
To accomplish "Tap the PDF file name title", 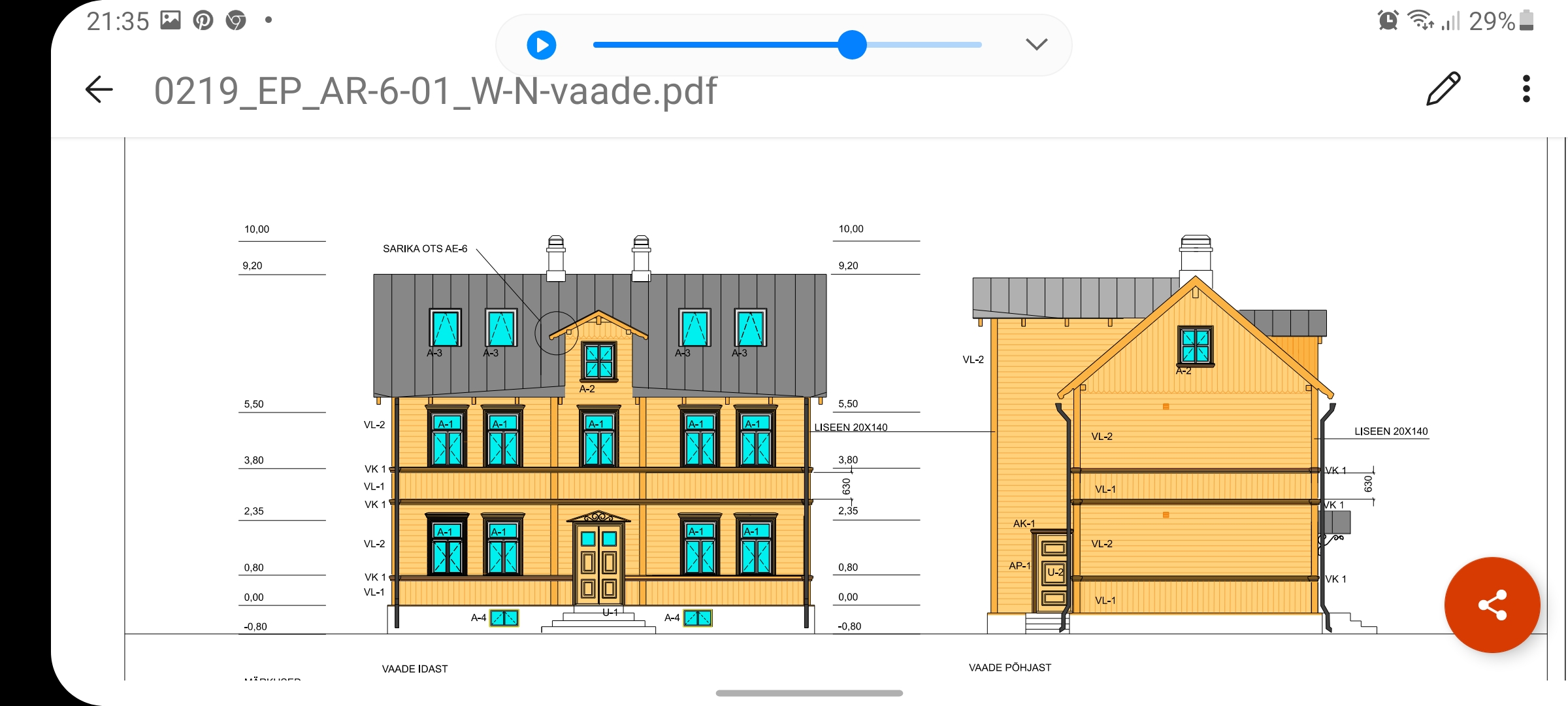I will click(x=435, y=91).
